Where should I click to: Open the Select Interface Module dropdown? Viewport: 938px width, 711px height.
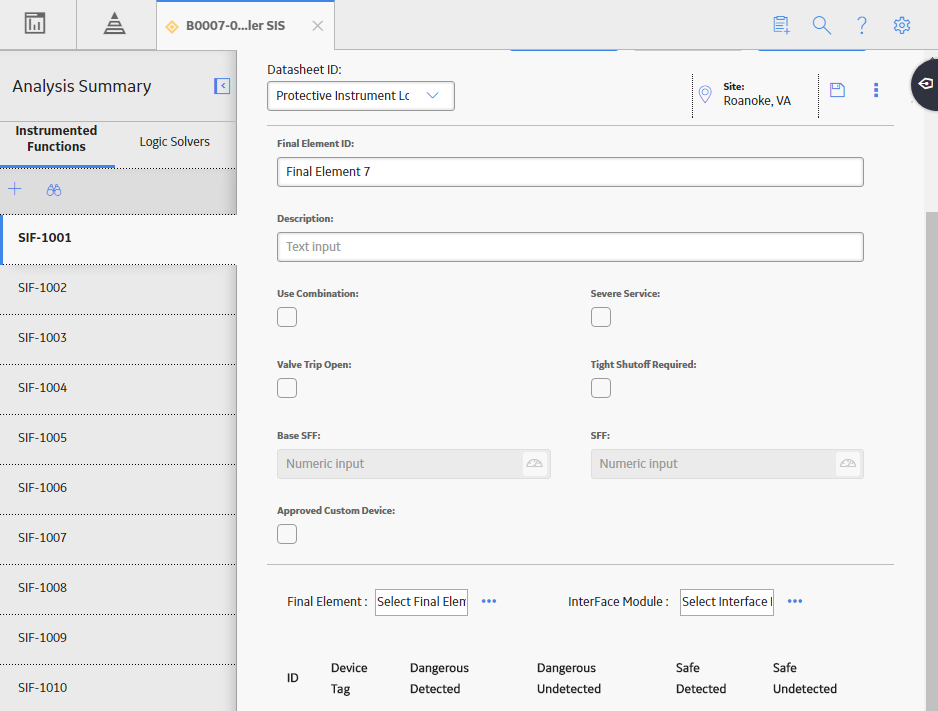click(x=726, y=602)
